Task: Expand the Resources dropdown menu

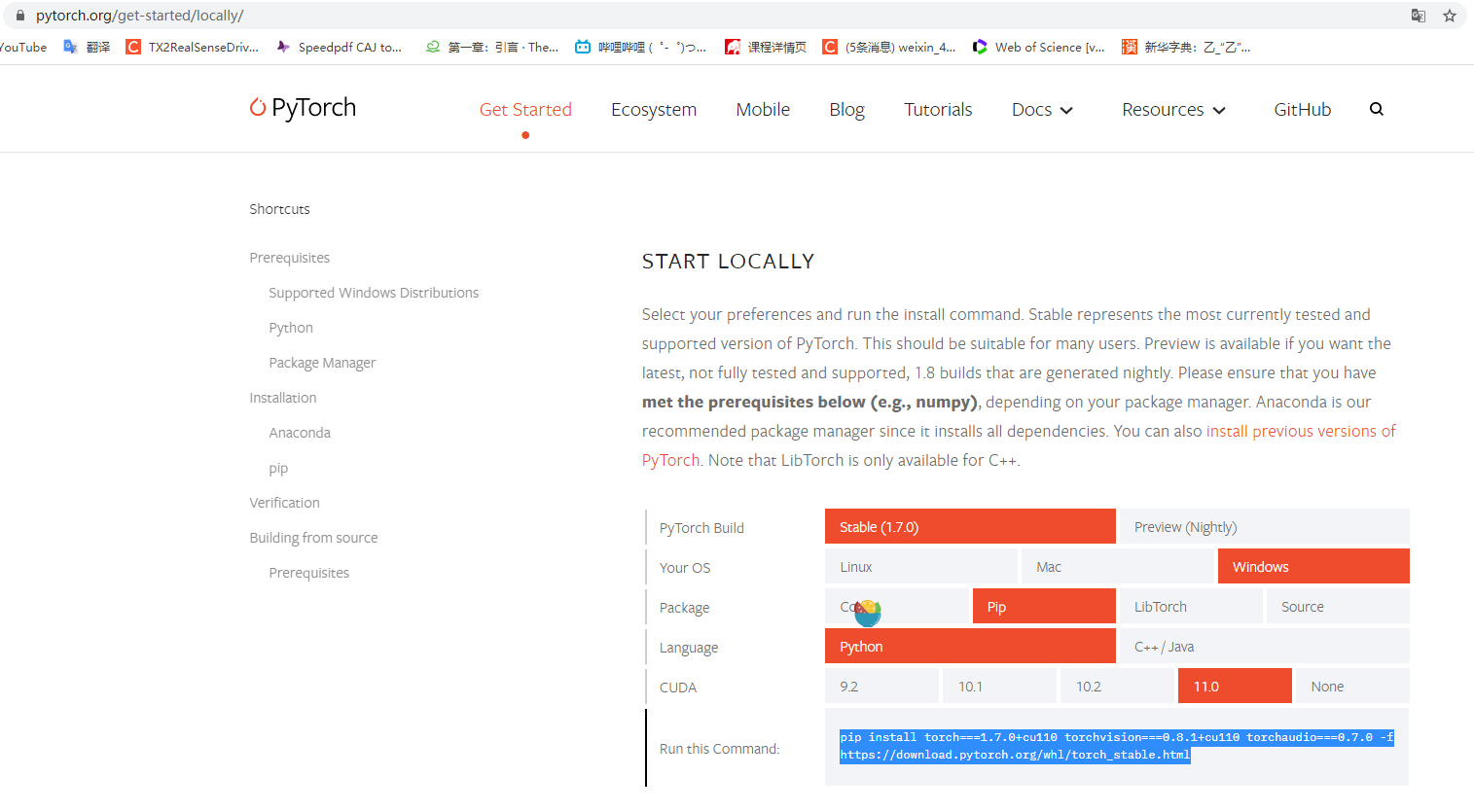Action: pyautogui.click(x=1173, y=110)
